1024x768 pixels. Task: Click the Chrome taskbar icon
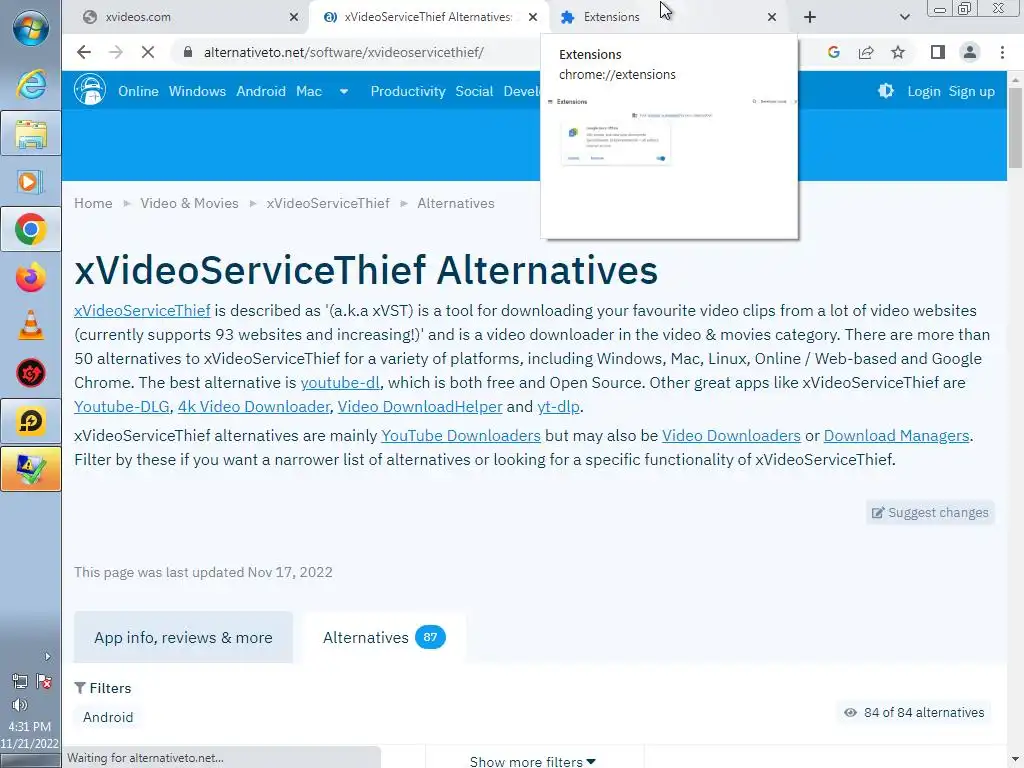(x=31, y=229)
